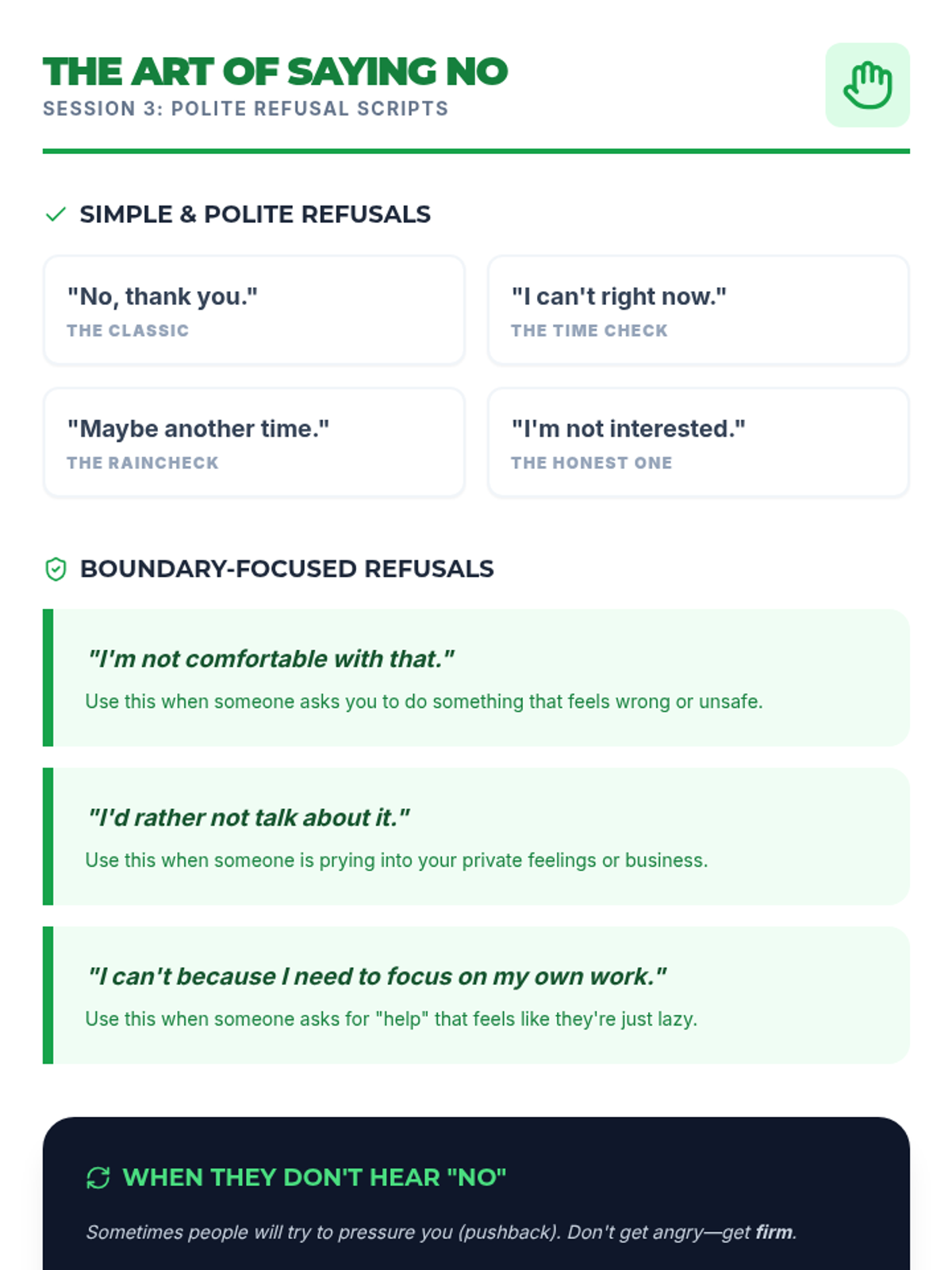Click the "Simple & Polite Refusals" heading
952x1270 pixels.
click(255, 214)
